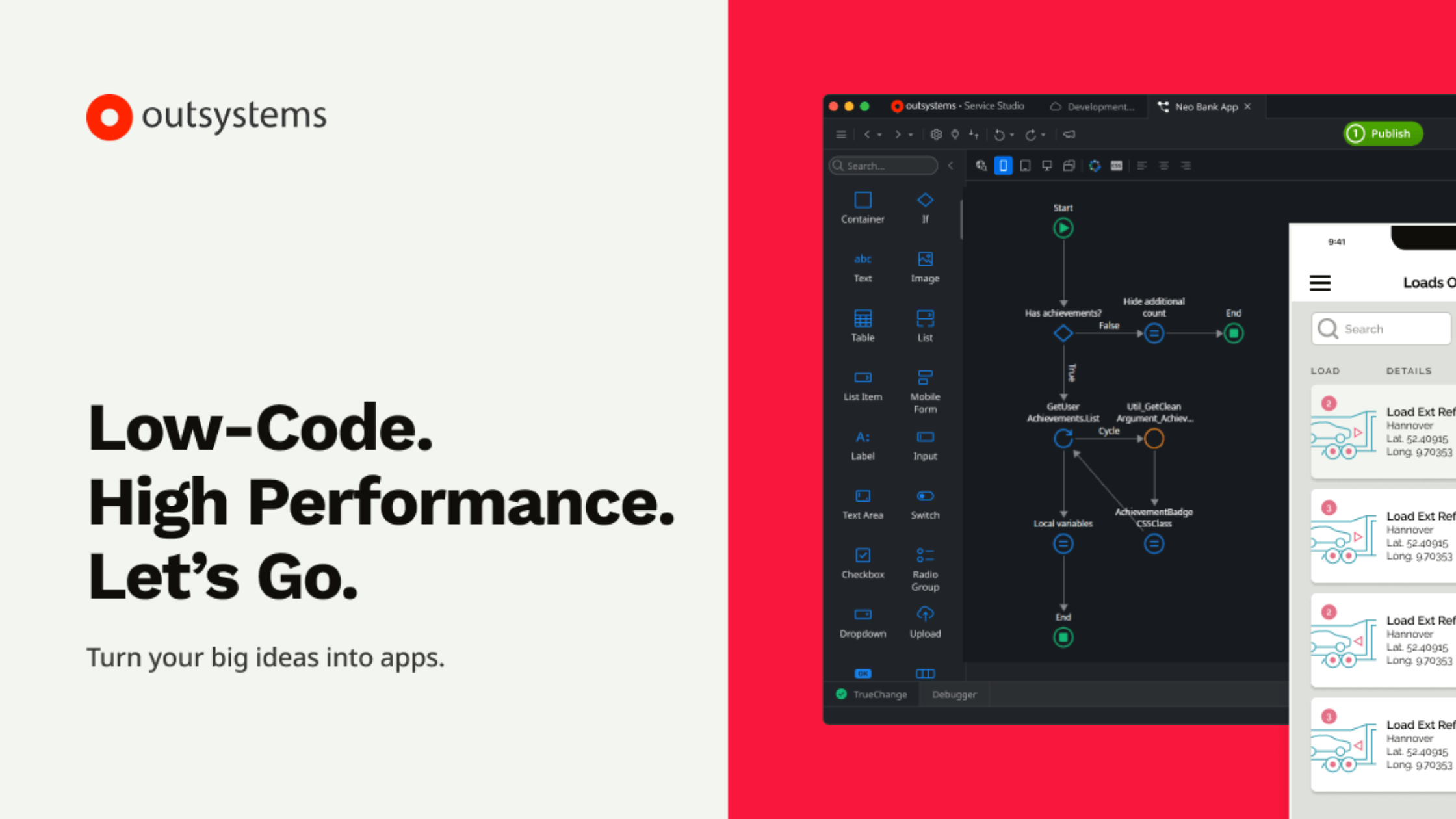The image size is (1456, 819).
Task: Enable the If condition node
Action: (923, 206)
